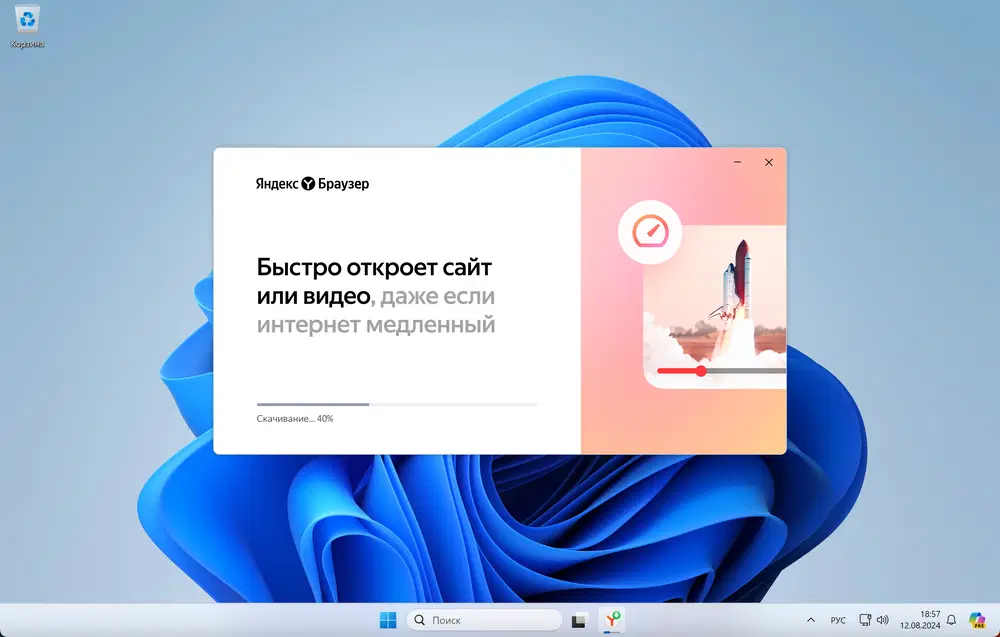1000x637 pixels.
Task: Click the speedometer icon in installer illustration
Action: (650, 231)
